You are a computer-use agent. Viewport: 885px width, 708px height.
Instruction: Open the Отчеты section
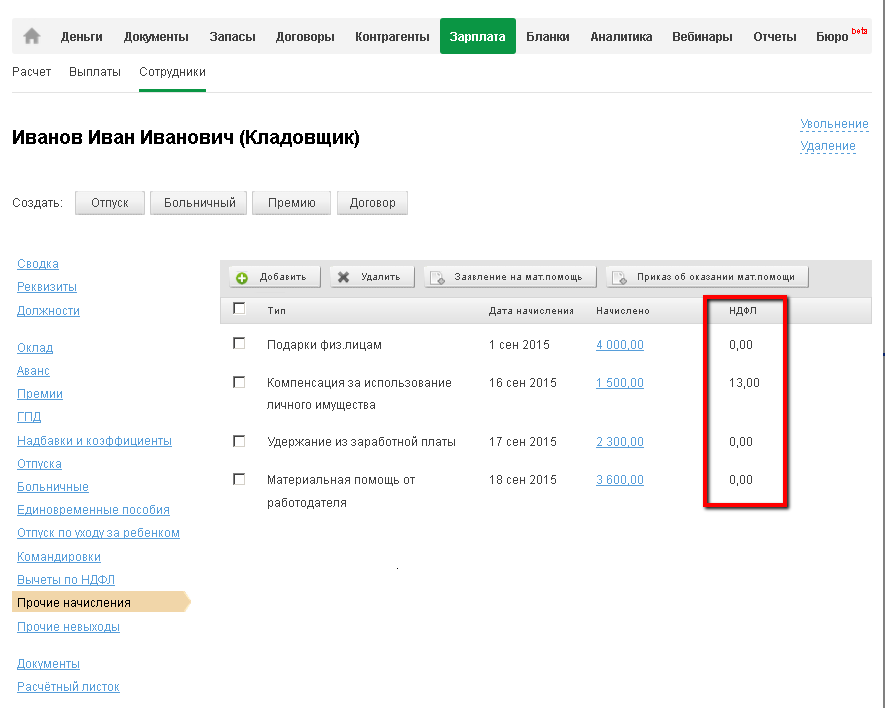(x=775, y=37)
